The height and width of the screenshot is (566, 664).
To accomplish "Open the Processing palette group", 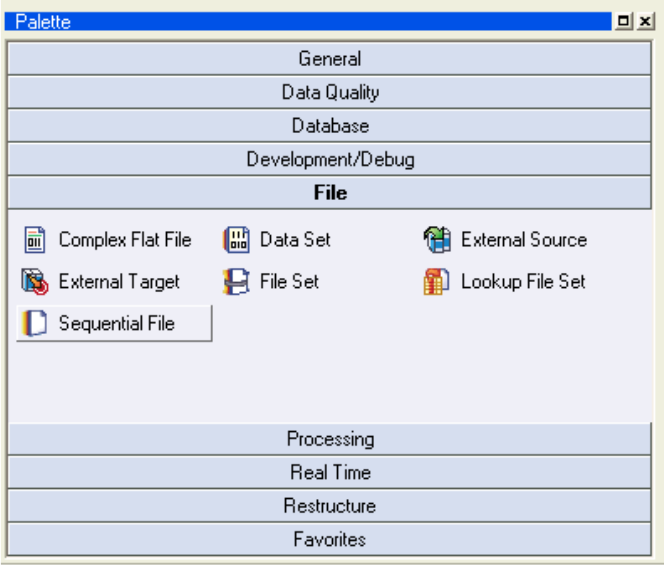I will point(330,439).
